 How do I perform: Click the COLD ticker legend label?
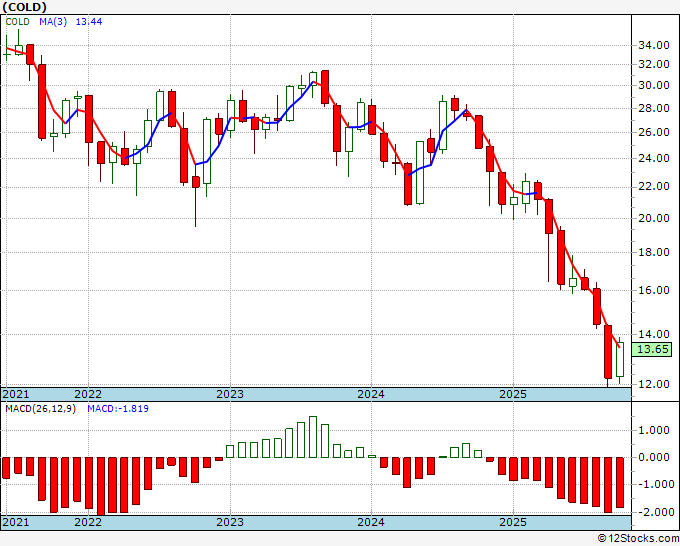click(17, 22)
